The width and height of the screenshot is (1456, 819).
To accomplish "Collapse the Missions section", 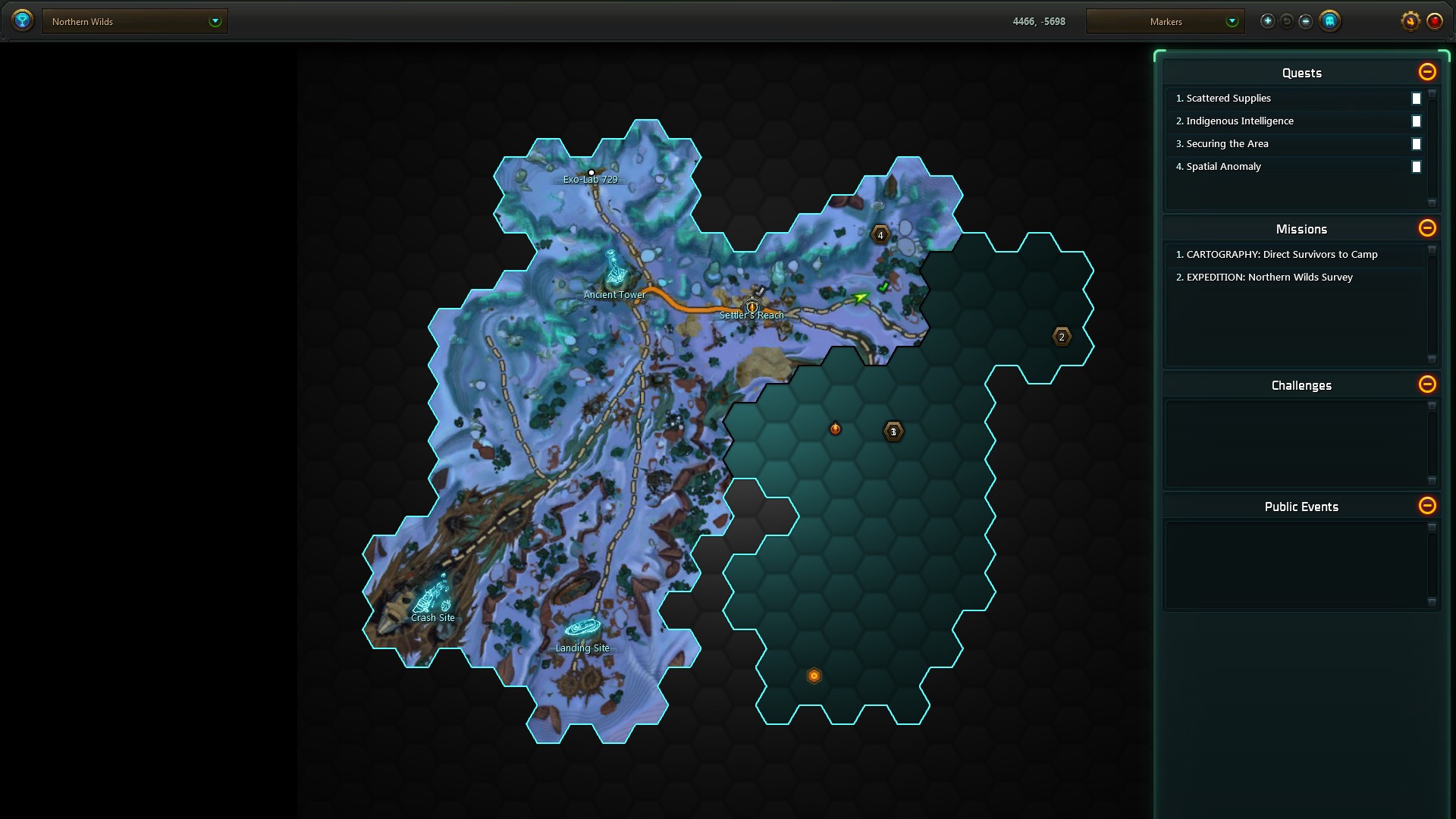I will (x=1427, y=228).
